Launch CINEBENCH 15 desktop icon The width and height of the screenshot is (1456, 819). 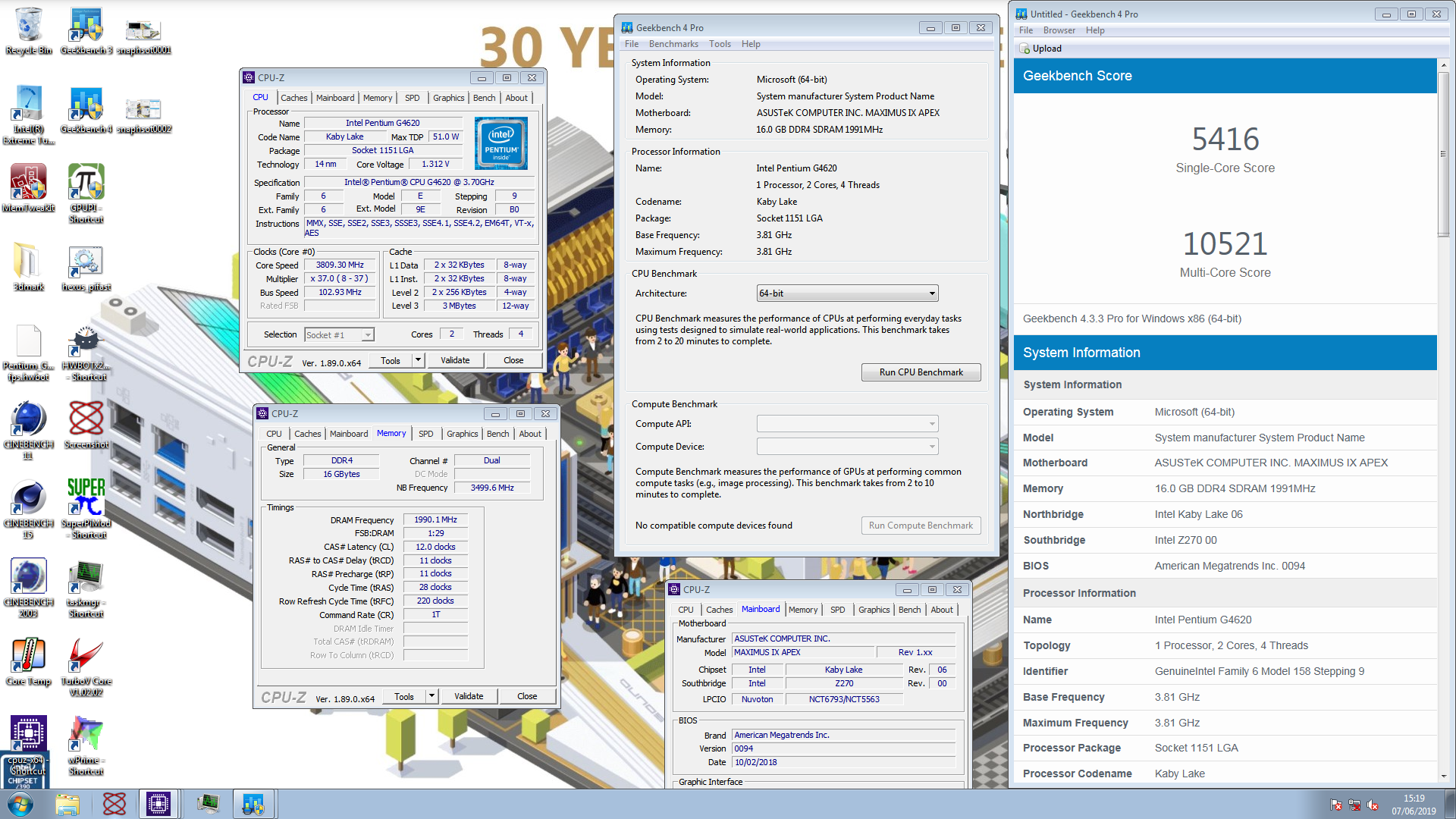pos(28,508)
